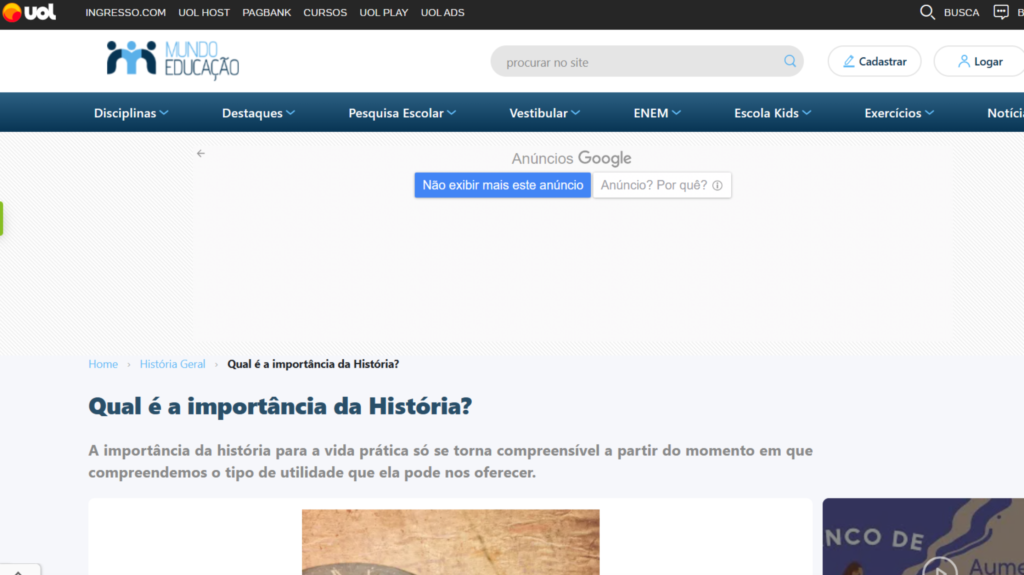
Task: Click the side banner illustration
Action: [923, 536]
